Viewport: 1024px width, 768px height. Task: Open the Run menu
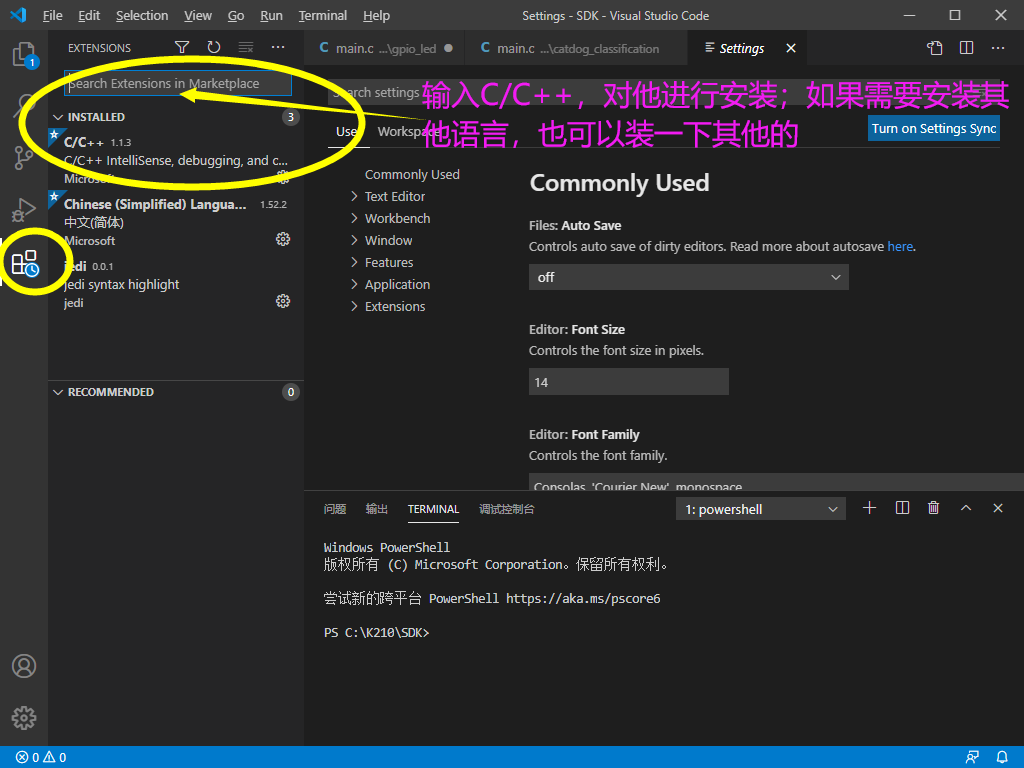(271, 15)
